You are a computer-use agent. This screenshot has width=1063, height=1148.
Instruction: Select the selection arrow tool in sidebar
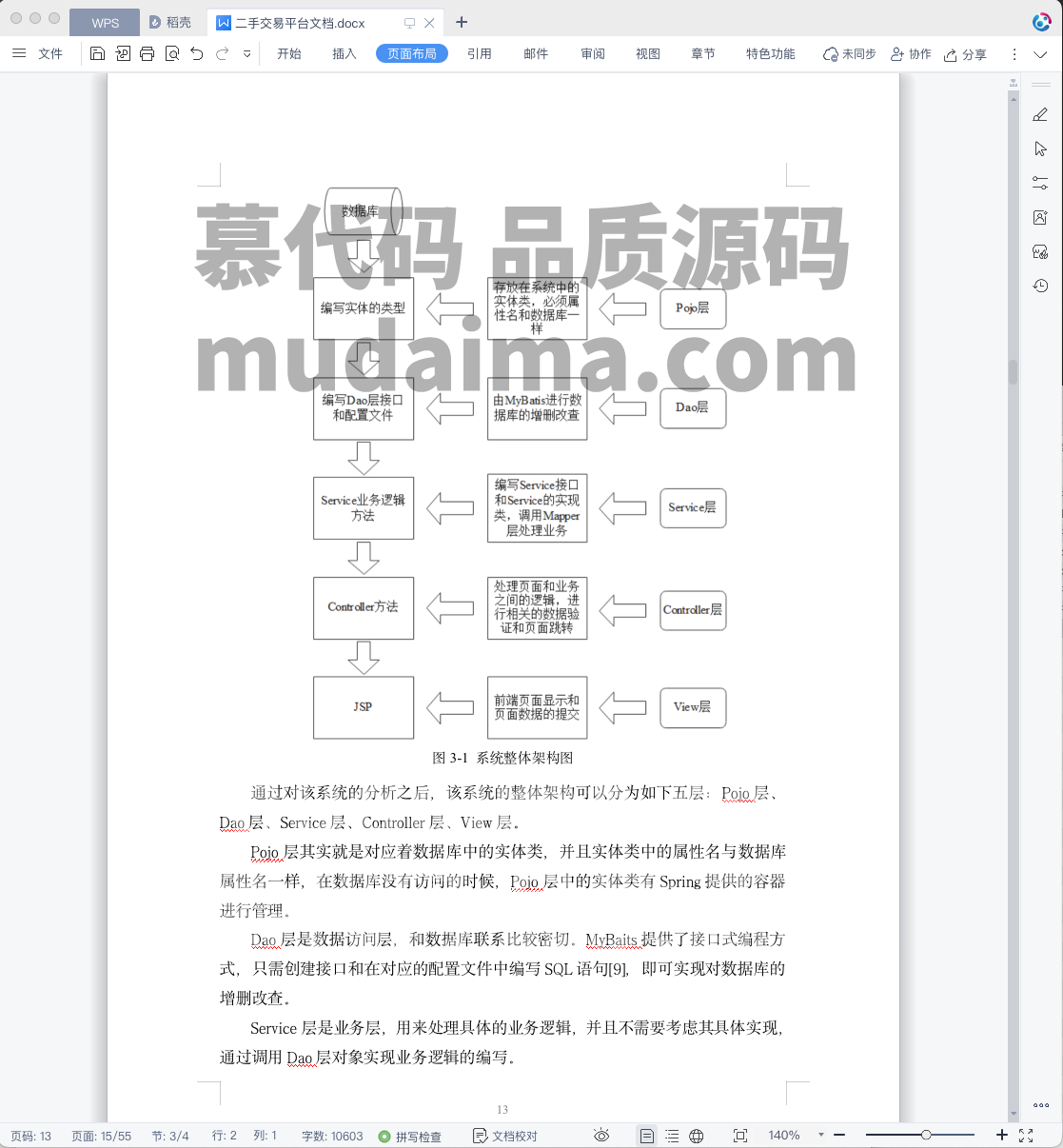coord(1040,149)
